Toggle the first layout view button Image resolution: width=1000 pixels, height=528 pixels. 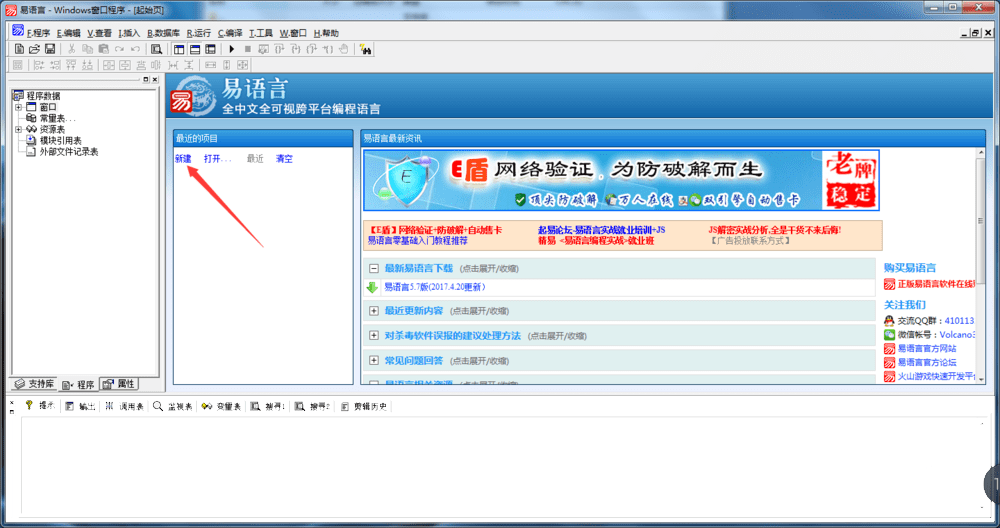tap(179, 49)
